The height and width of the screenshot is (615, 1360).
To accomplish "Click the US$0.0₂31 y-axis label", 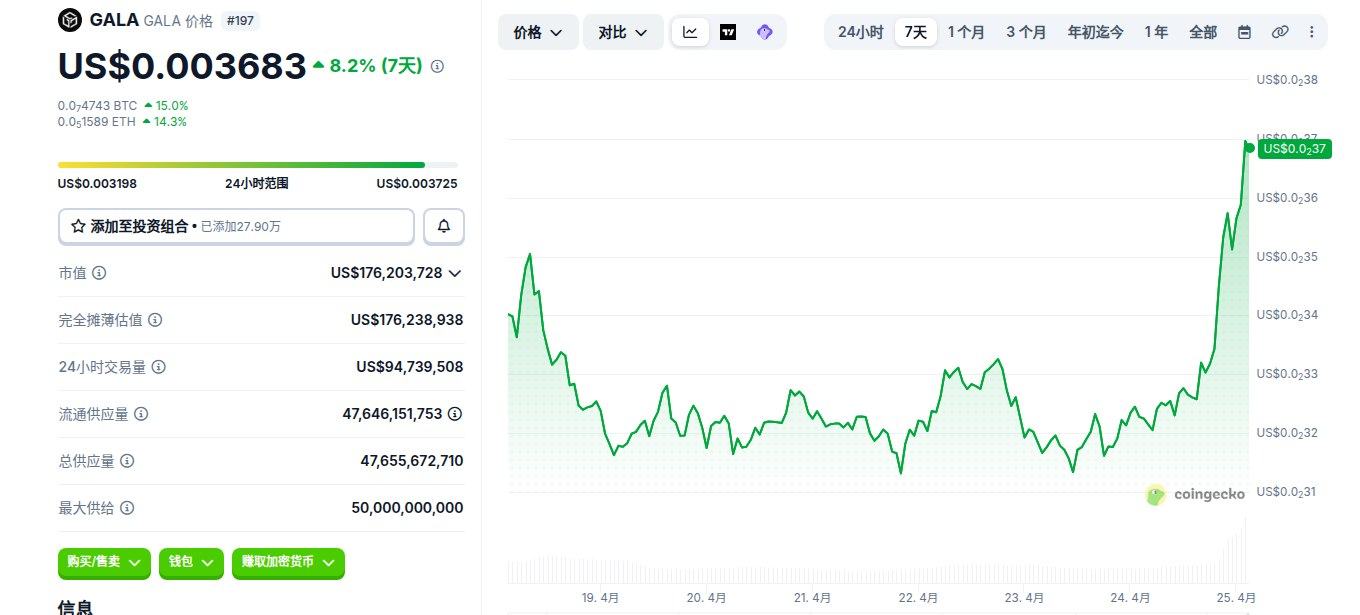I will point(1287,492).
